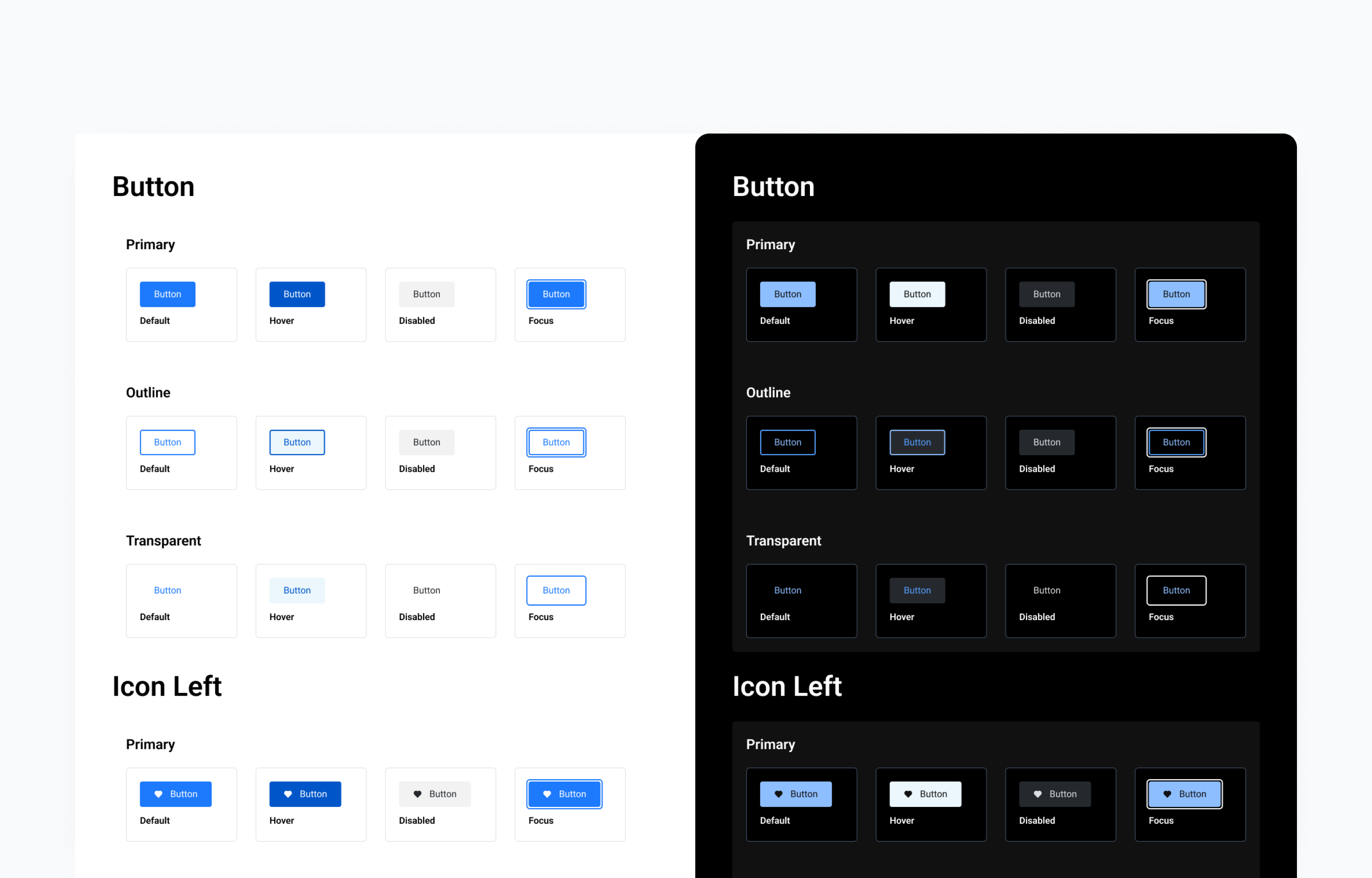
Task: Select the light Outline Focus button
Action: click(x=556, y=442)
